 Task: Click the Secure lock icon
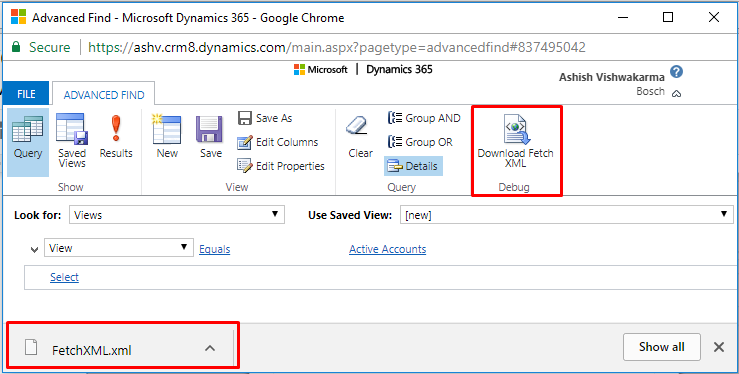tap(16, 47)
